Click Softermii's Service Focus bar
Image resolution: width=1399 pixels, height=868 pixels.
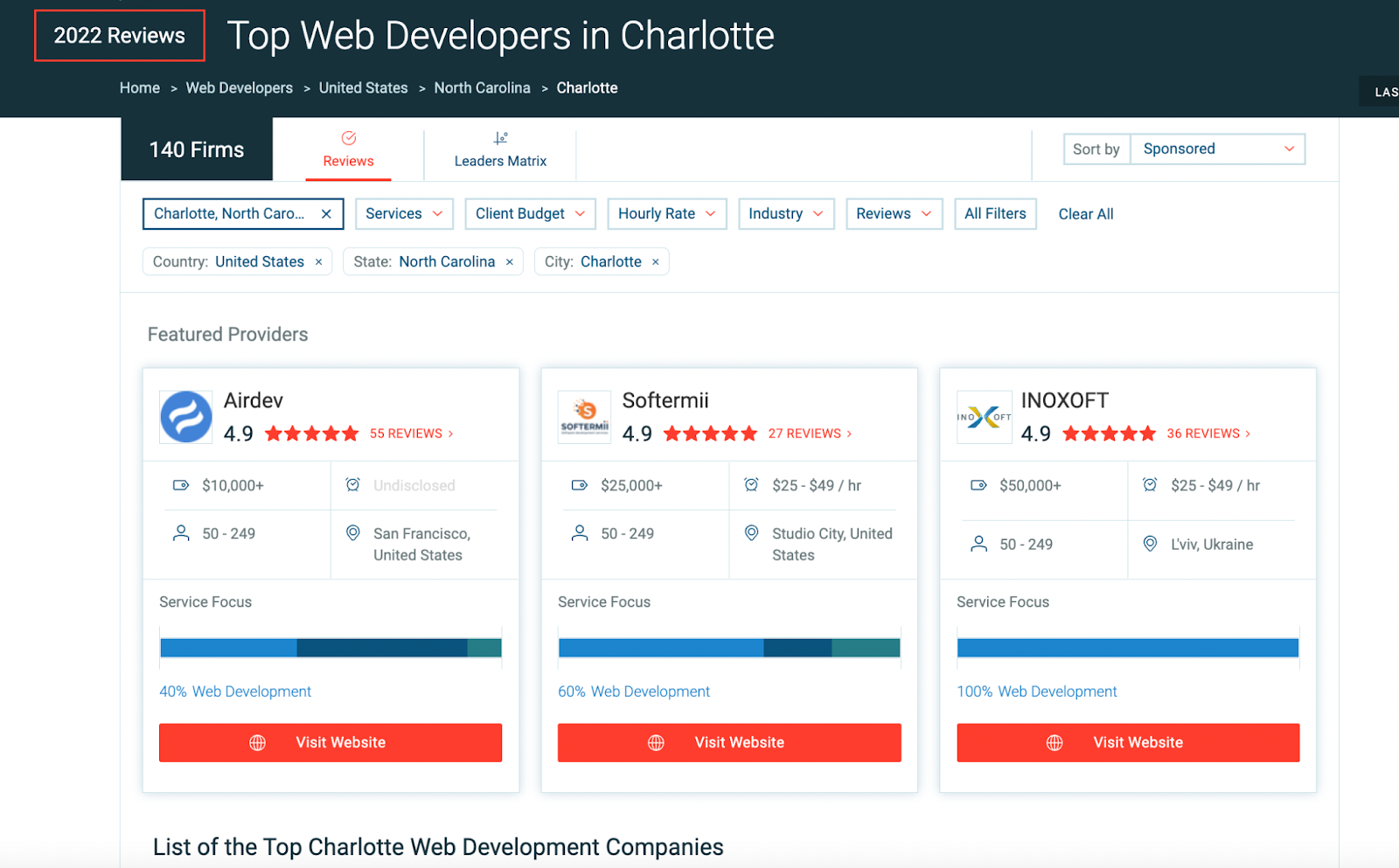pyautogui.click(x=729, y=648)
